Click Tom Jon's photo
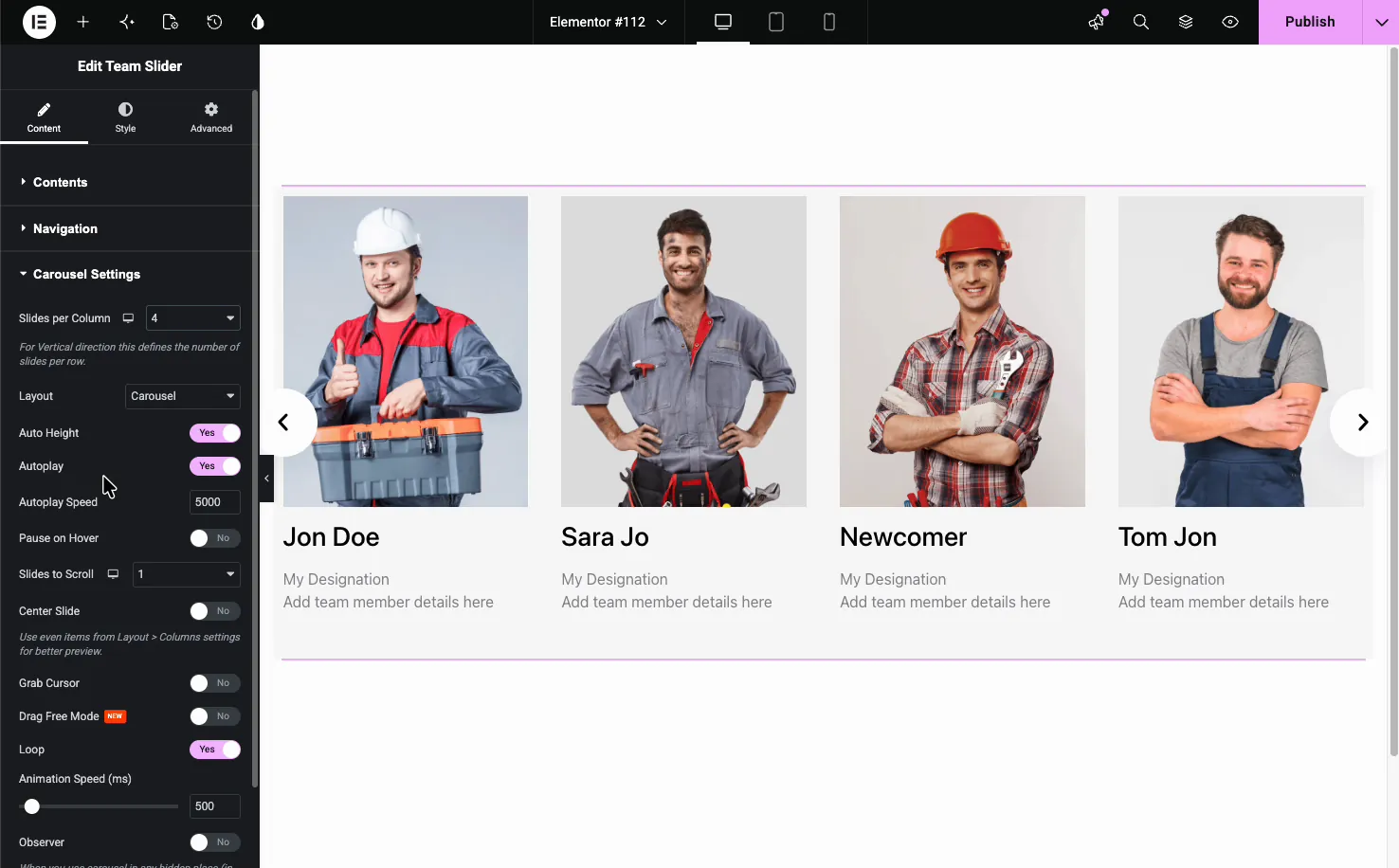Viewport: 1399px width, 868px height. click(1241, 352)
